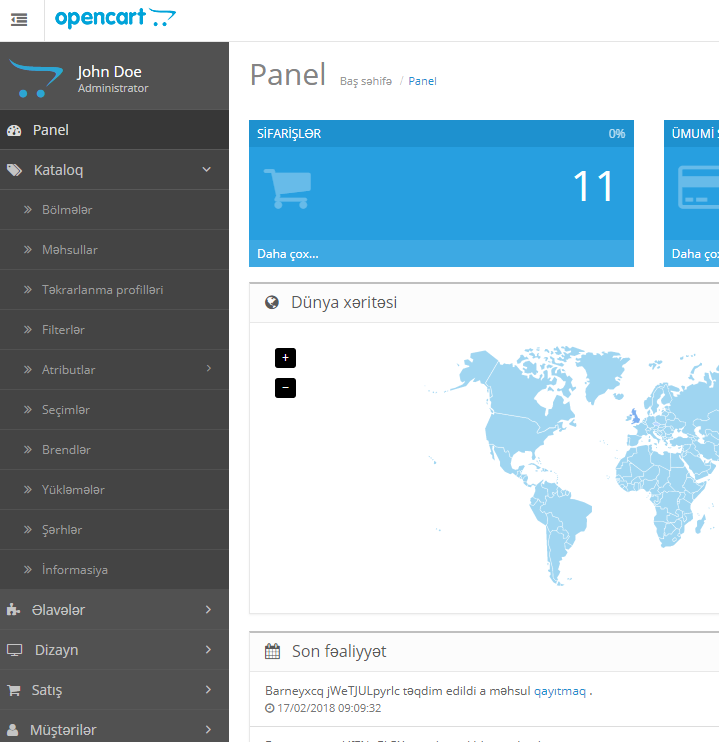
Task: Expand the Dizayn menu arrow
Action: [x=208, y=649]
